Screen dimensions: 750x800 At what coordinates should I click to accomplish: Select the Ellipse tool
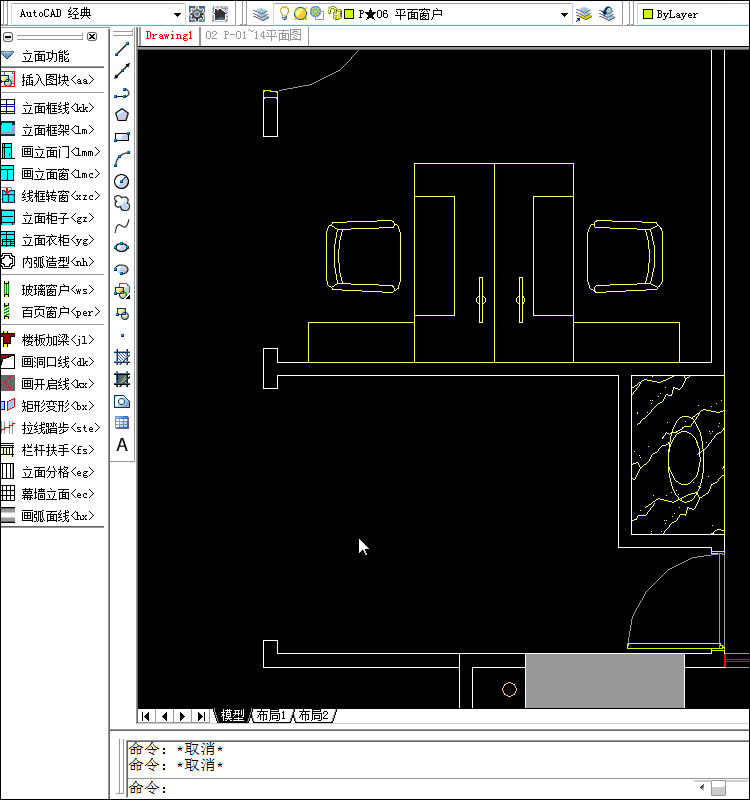(122, 247)
